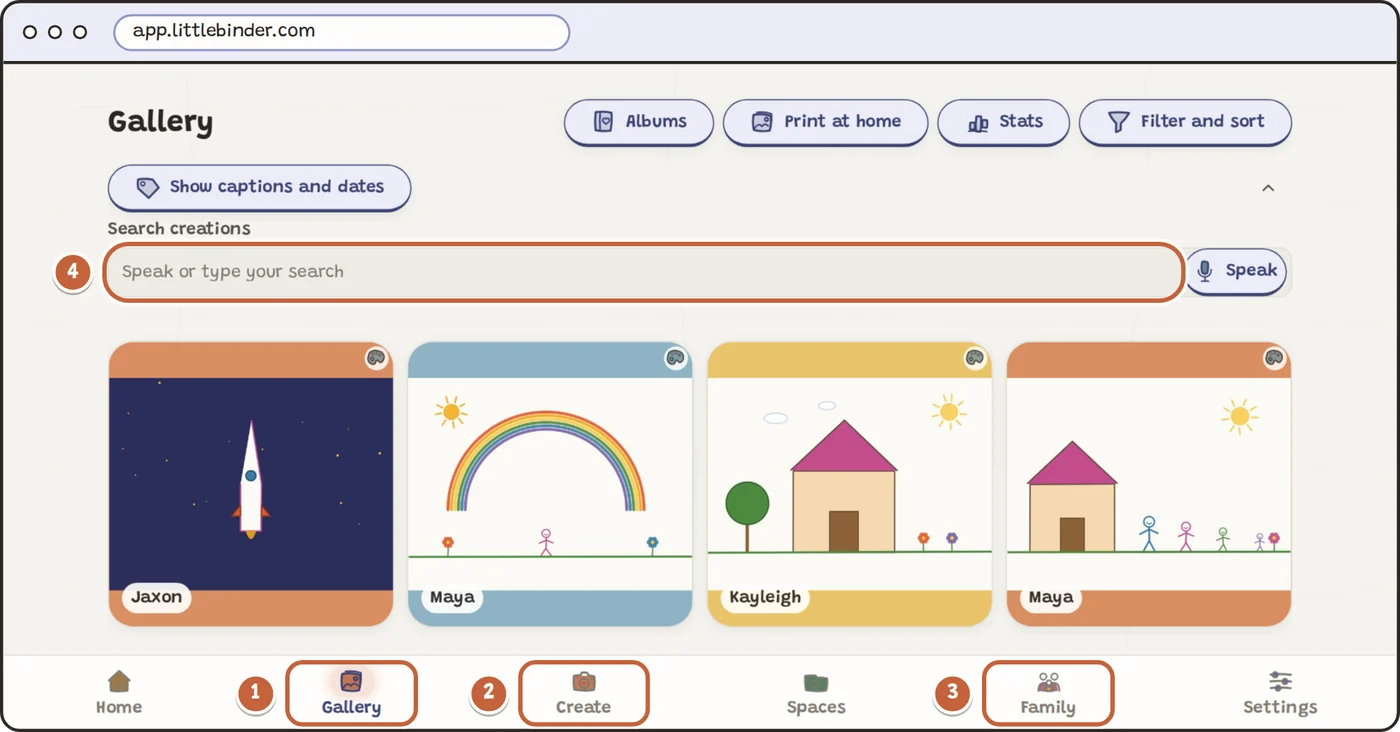Click the Jaxon name label
The height and width of the screenshot is (732, 1400).
157,597
